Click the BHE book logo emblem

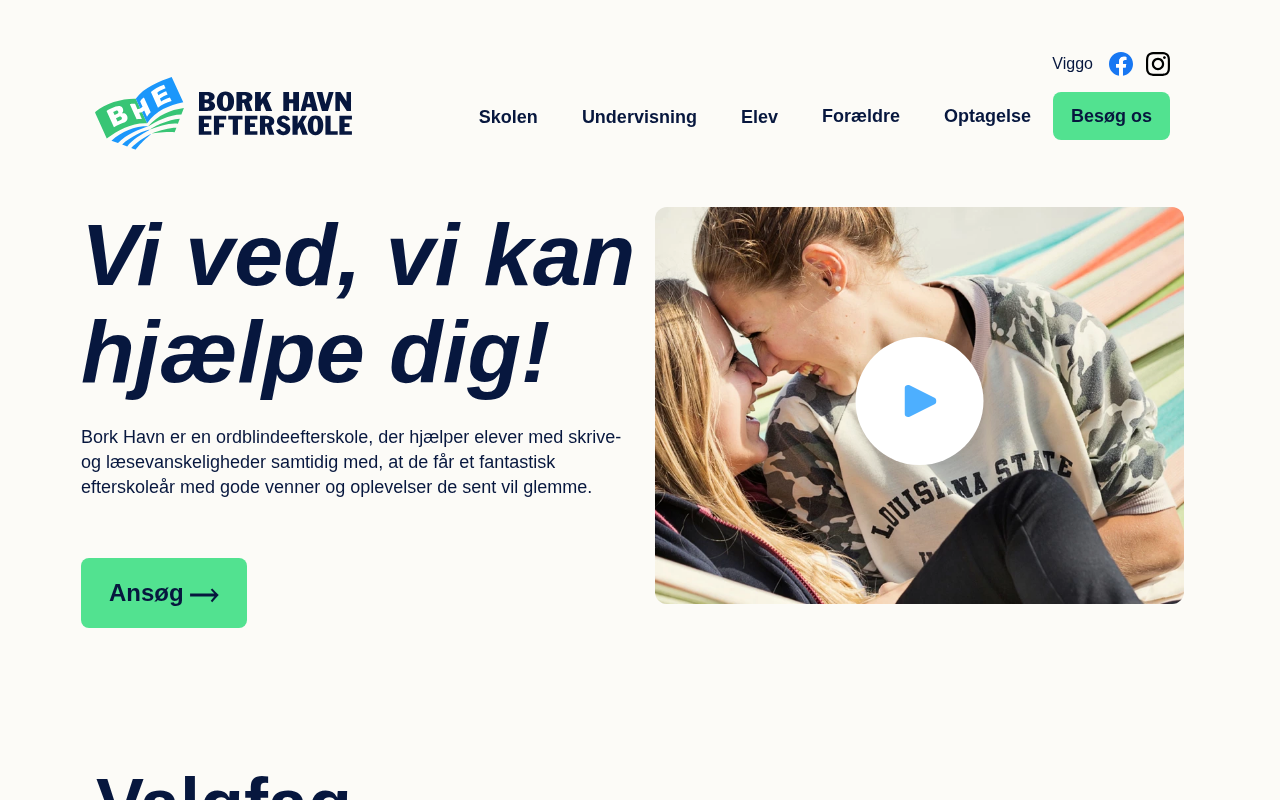click(x=140, y=113)
